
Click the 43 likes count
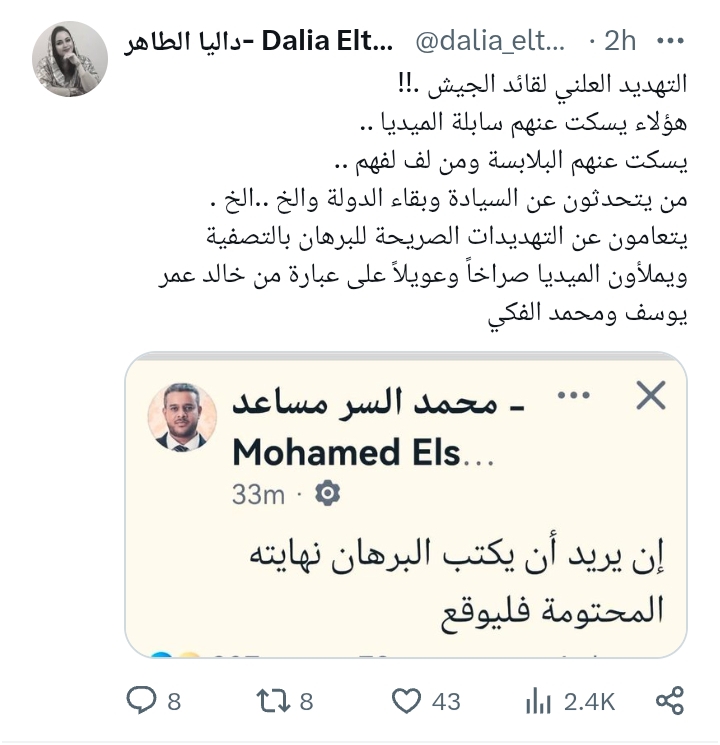446,701
